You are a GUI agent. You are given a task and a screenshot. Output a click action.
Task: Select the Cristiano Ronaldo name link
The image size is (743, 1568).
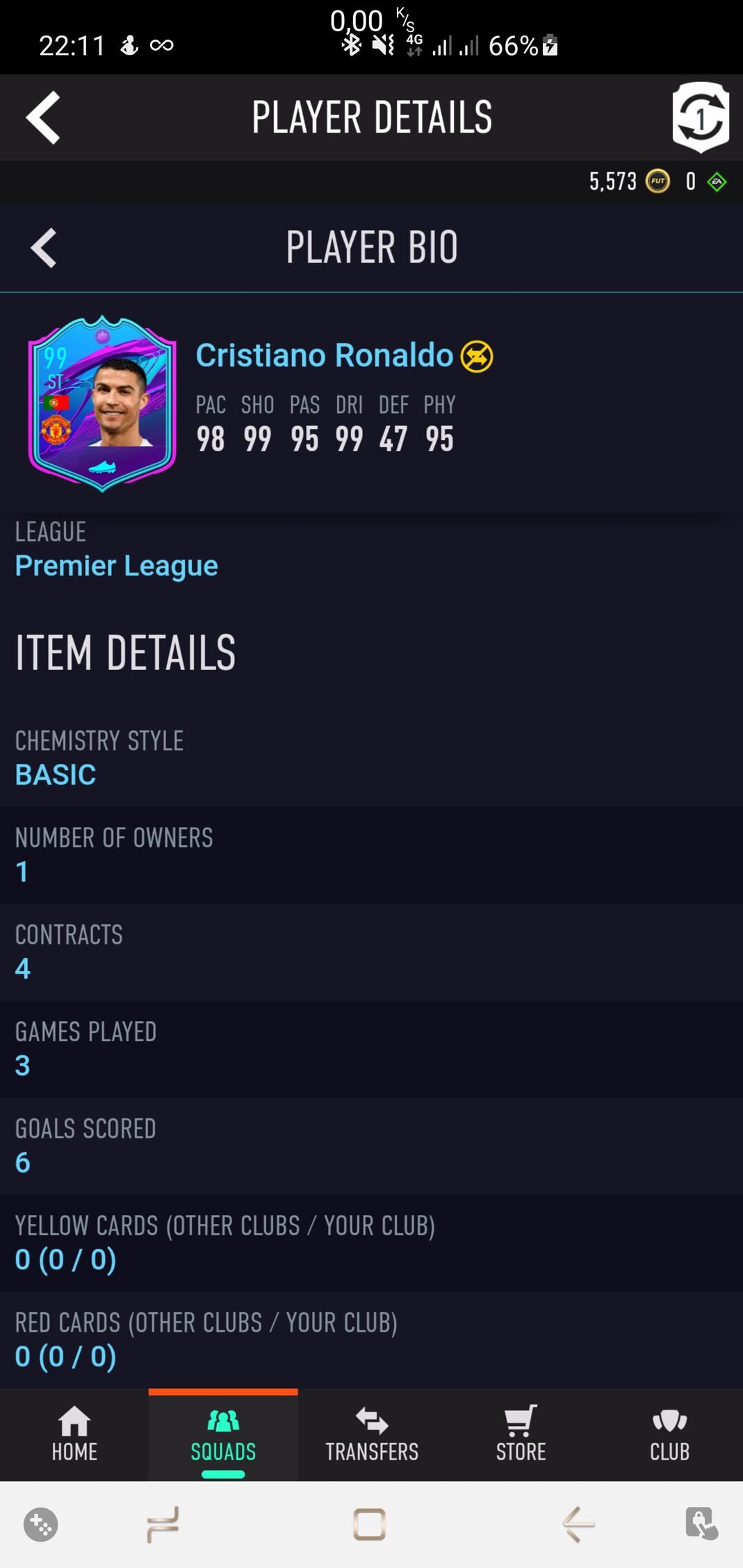(x=324, y=355)
